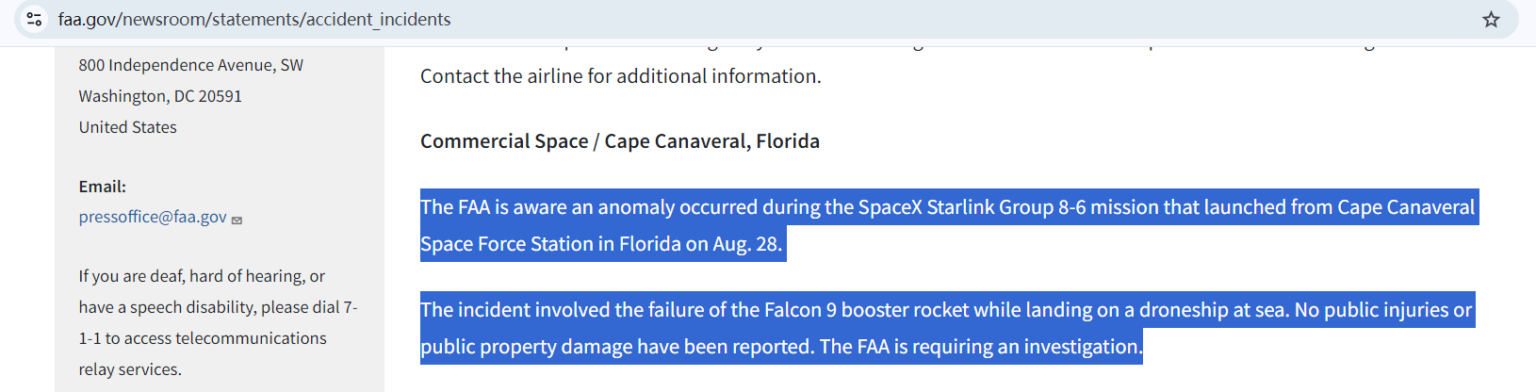Click the highlighted paragraph starting 'The FAA is aware'

[948, 226]
